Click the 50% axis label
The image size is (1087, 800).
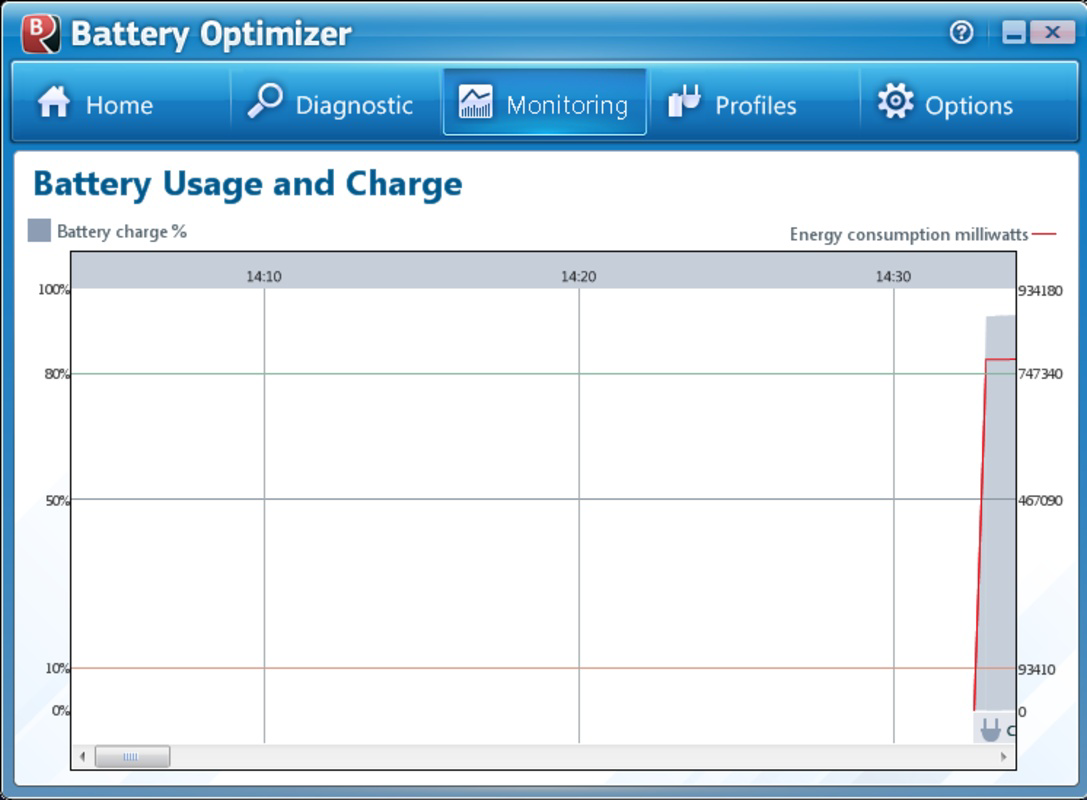pos(58,501)
